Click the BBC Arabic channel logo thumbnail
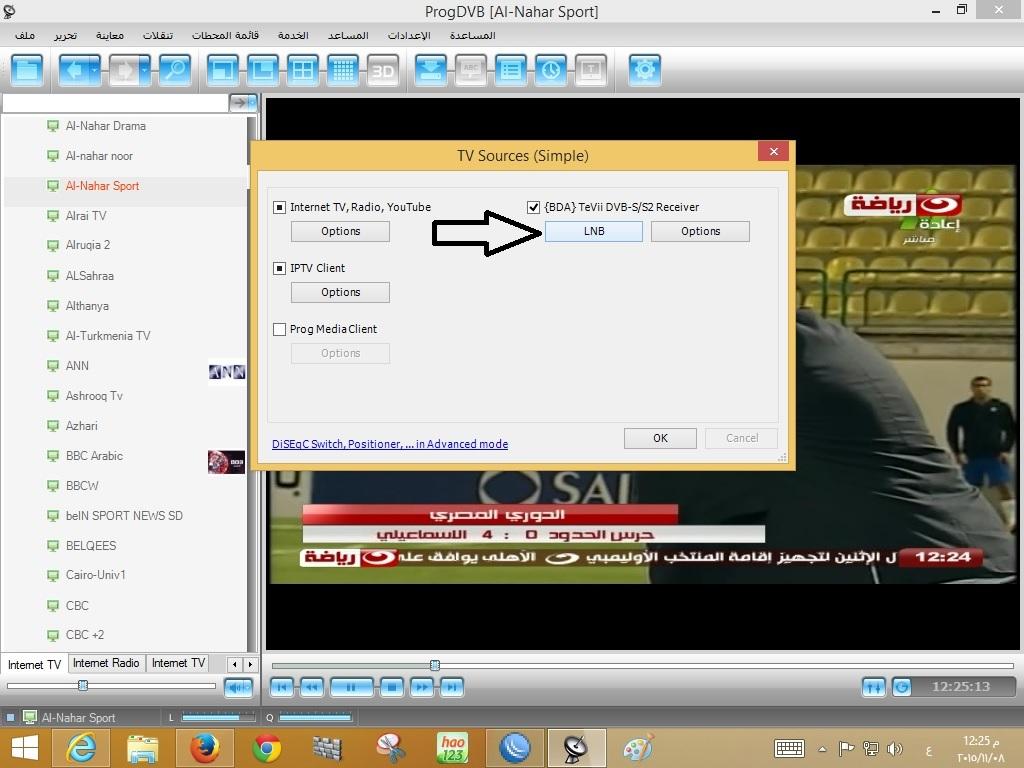The height and width of the screenshot is (768, 1024). [226, 462]
